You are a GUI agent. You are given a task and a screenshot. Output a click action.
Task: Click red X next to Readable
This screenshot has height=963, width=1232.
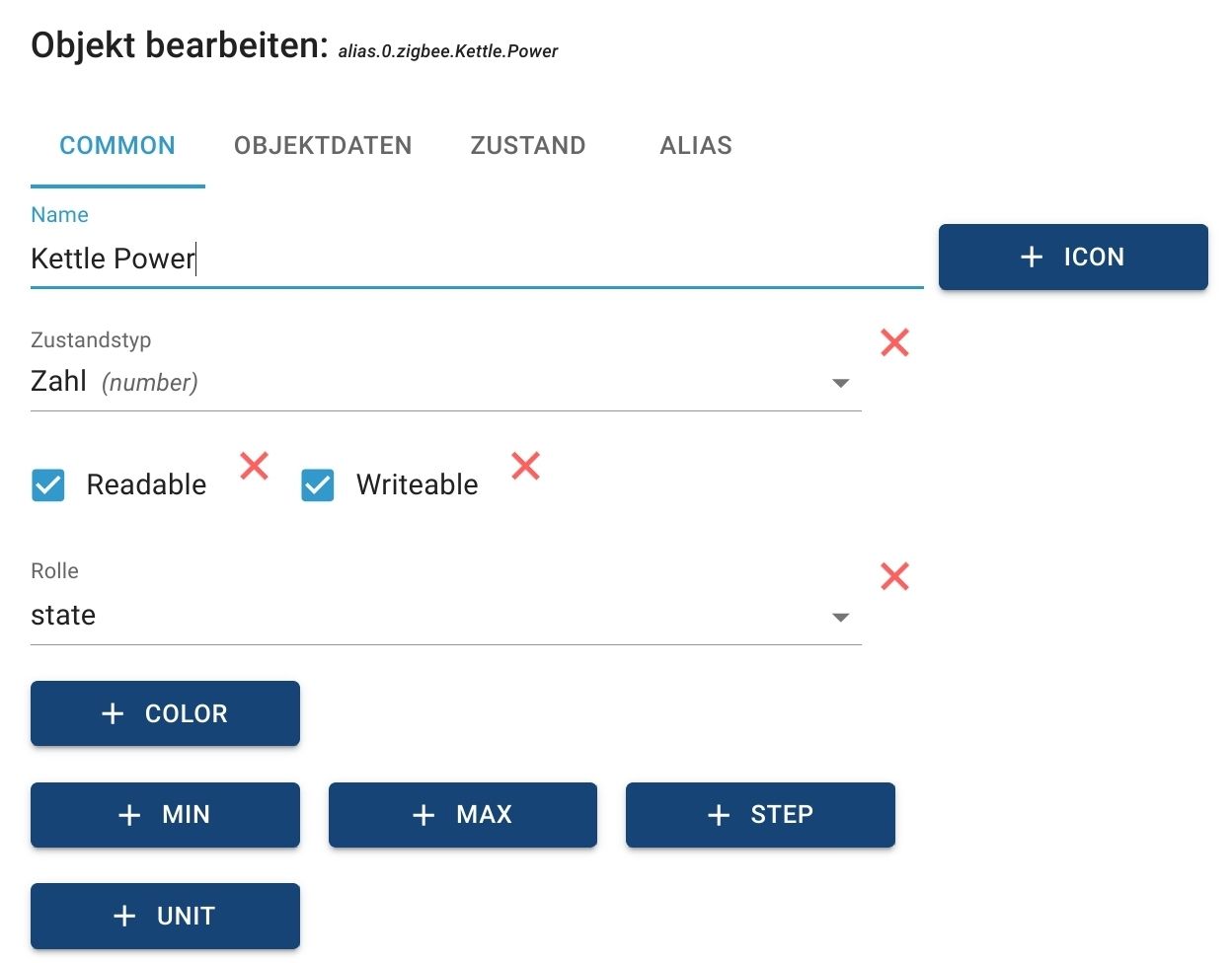[255, 465]
